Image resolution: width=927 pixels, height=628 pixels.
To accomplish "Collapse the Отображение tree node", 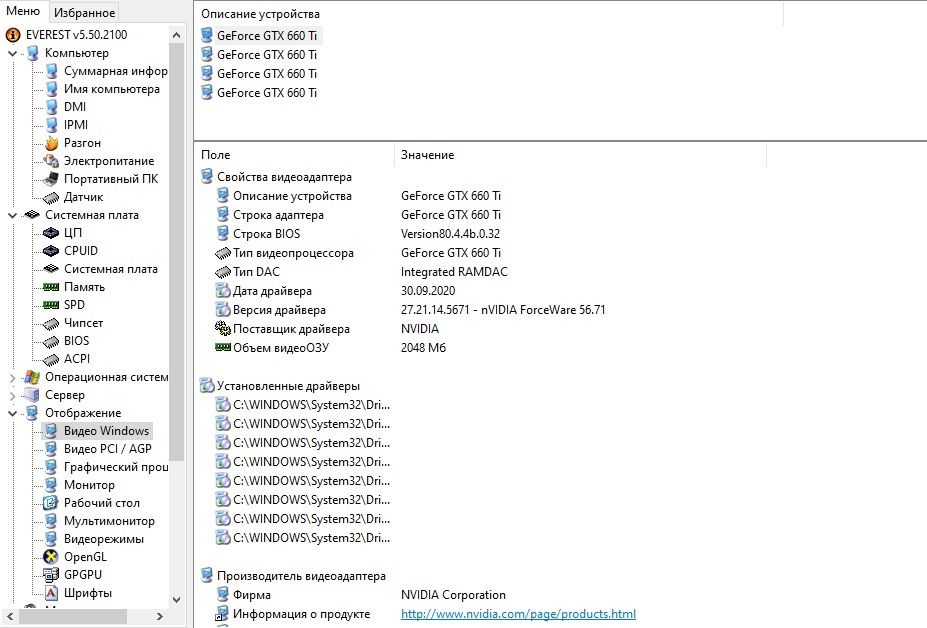I will coord(12,413).
